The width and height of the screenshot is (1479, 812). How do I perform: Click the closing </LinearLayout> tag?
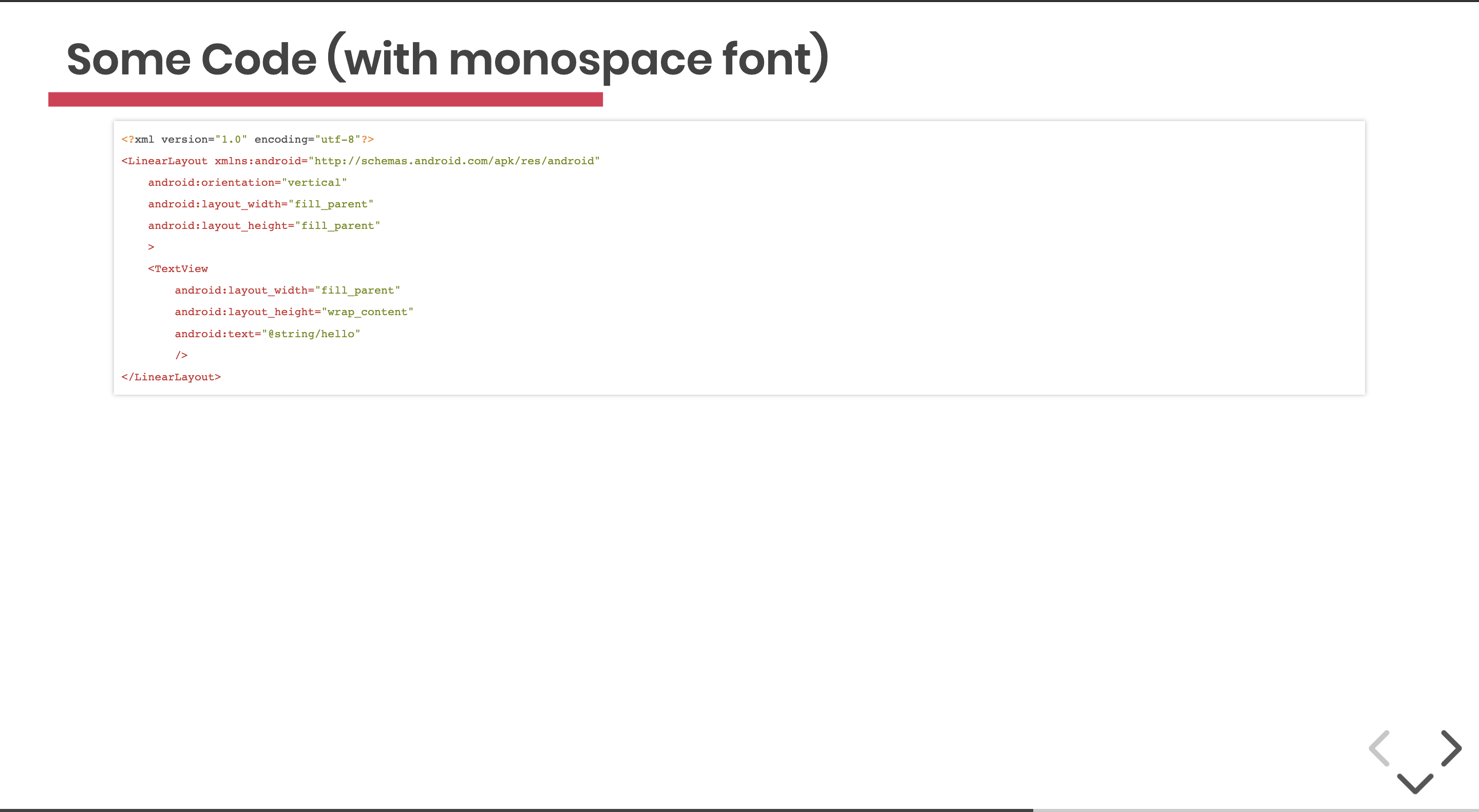pyautogui.click(x=171, y=377)
